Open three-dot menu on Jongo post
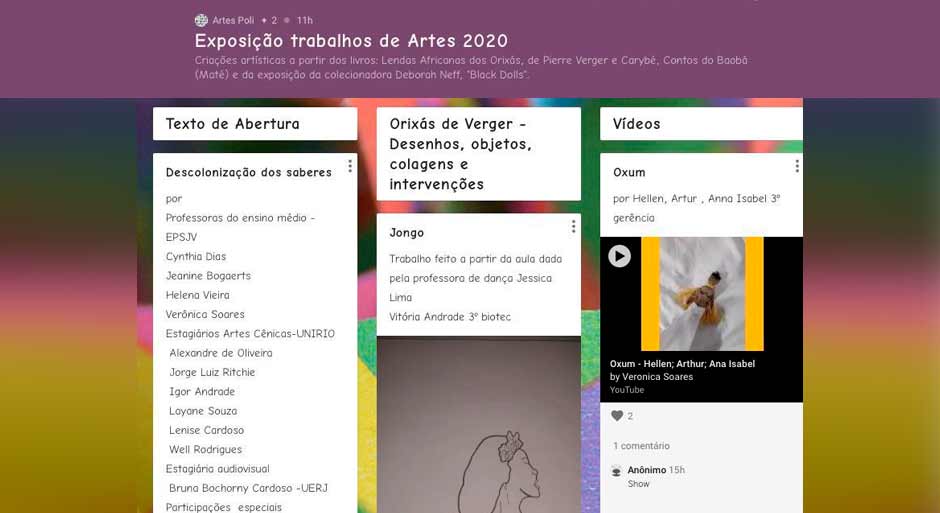 (x=574, y=227)
